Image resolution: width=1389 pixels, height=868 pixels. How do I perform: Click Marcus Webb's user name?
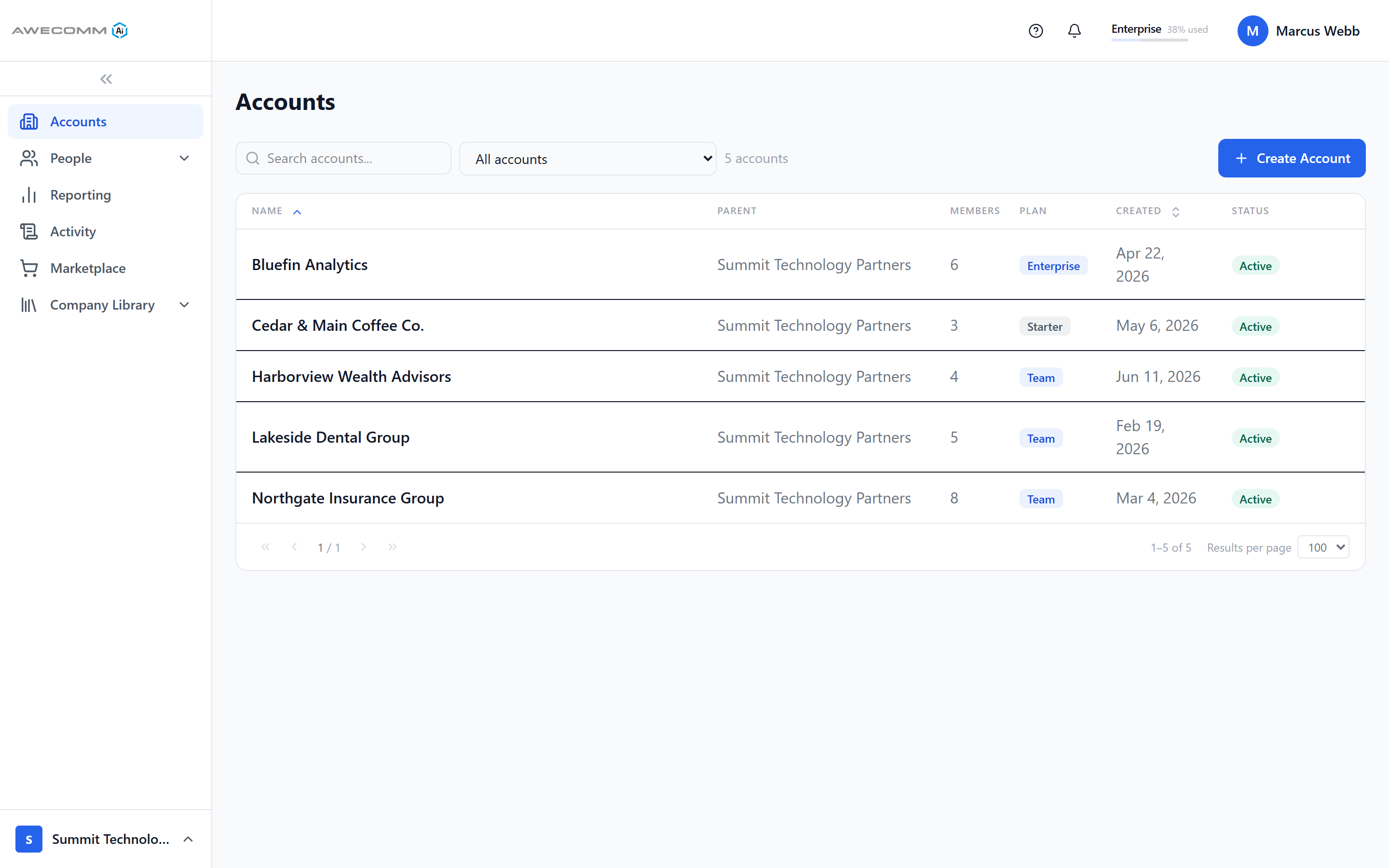[1317, 31]
